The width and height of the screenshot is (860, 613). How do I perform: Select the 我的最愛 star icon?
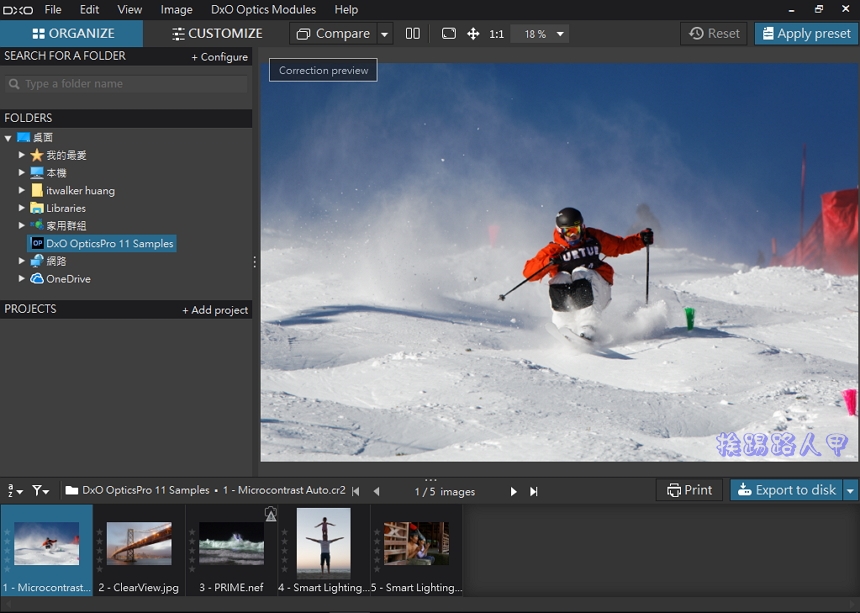37,155
